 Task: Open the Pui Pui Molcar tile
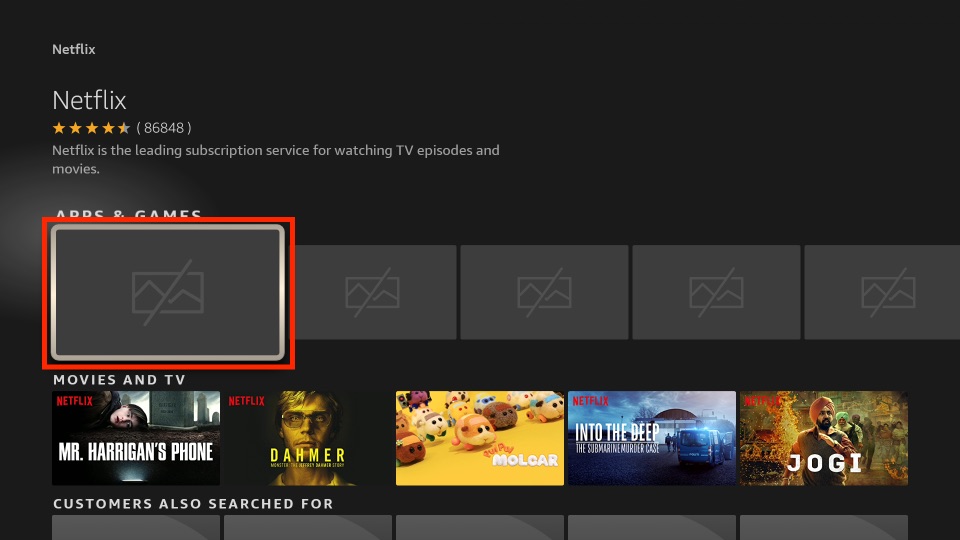pos(480,438)
